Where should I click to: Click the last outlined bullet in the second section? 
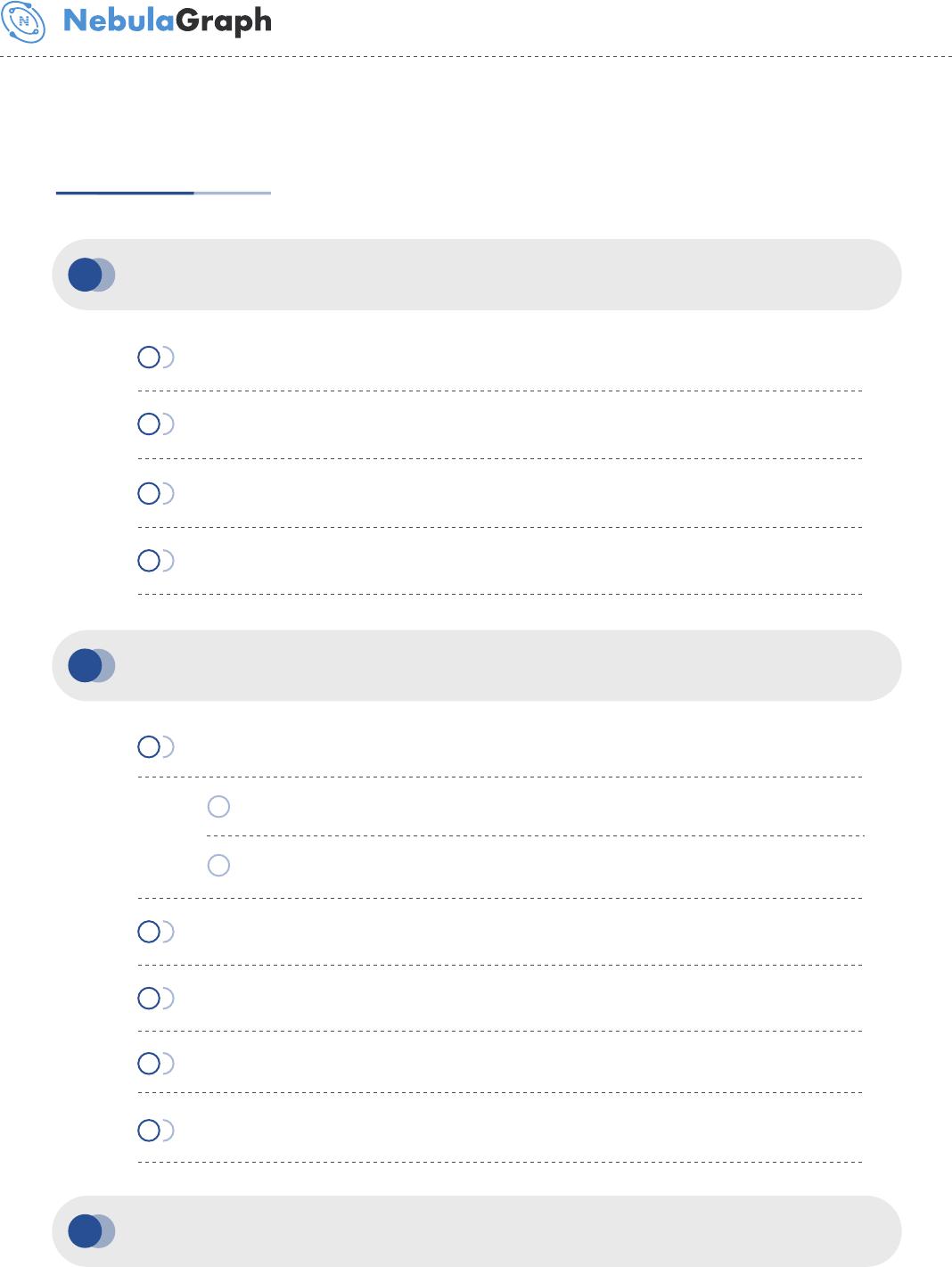tap(149, 1130)
